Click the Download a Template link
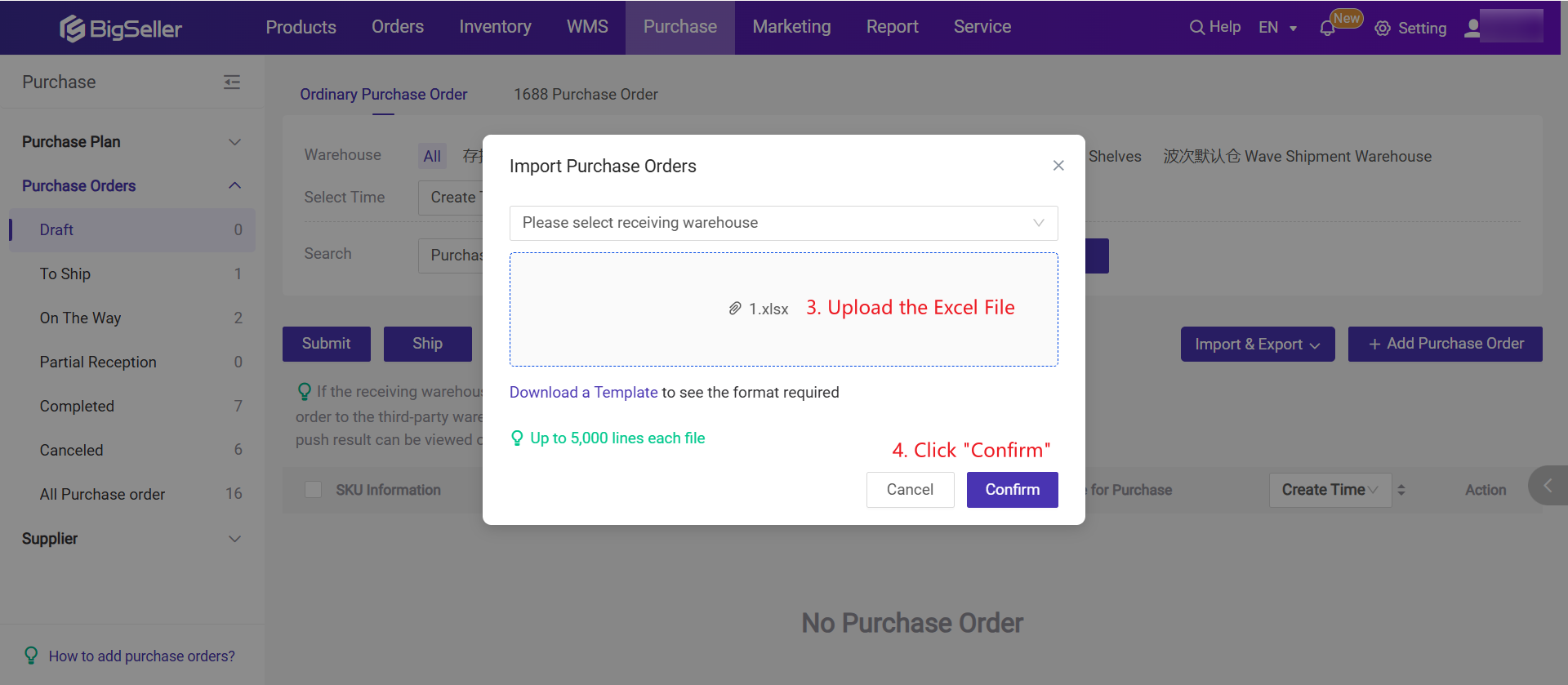 (583, 393)
